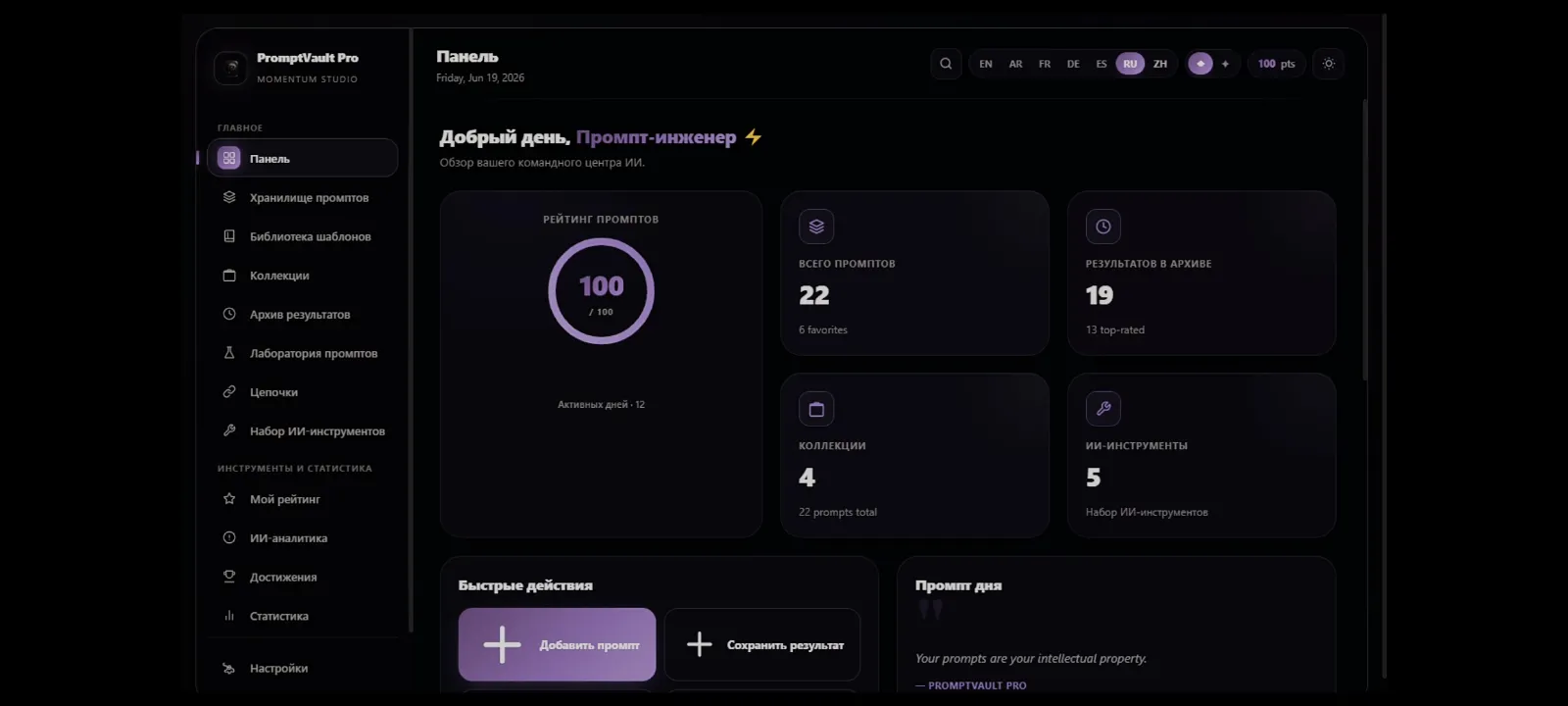Click the star icon beside Мой рейтинг

(229, 499)
